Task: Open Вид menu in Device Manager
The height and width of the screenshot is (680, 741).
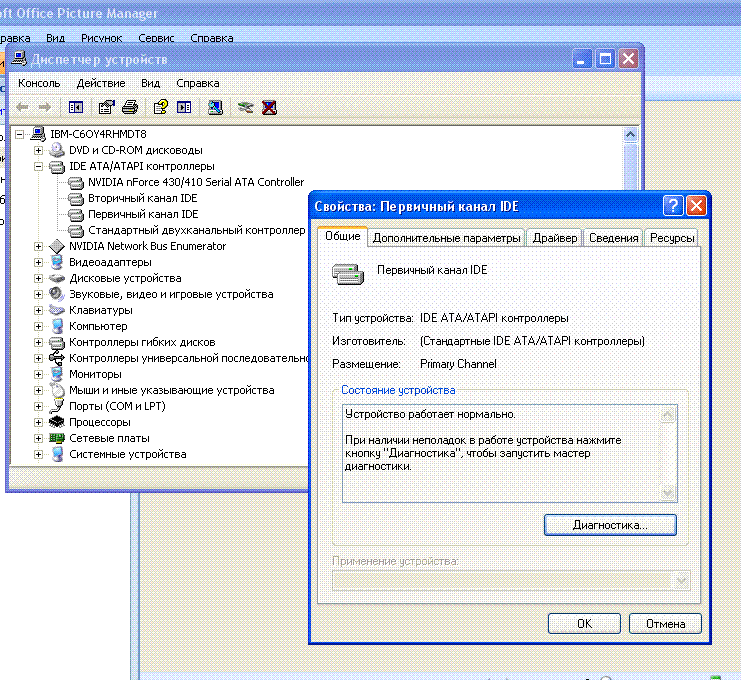Action: tap(150, 83)
